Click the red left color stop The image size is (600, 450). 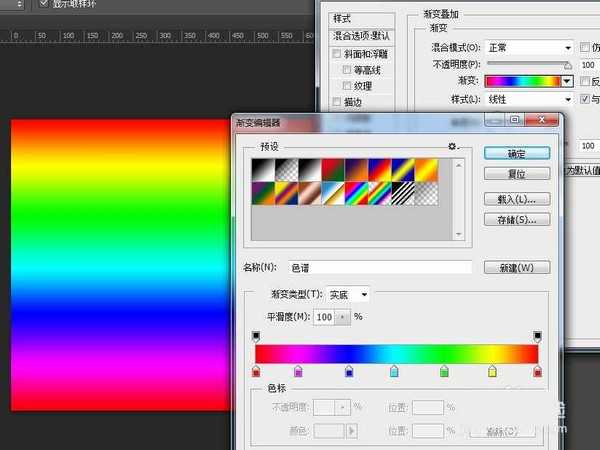click(x=256, y=372)
